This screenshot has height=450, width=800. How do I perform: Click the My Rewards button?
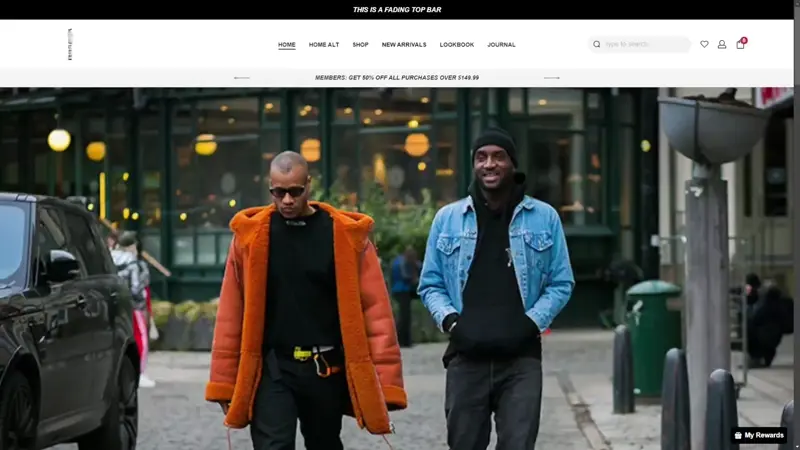tap(759, 435)
